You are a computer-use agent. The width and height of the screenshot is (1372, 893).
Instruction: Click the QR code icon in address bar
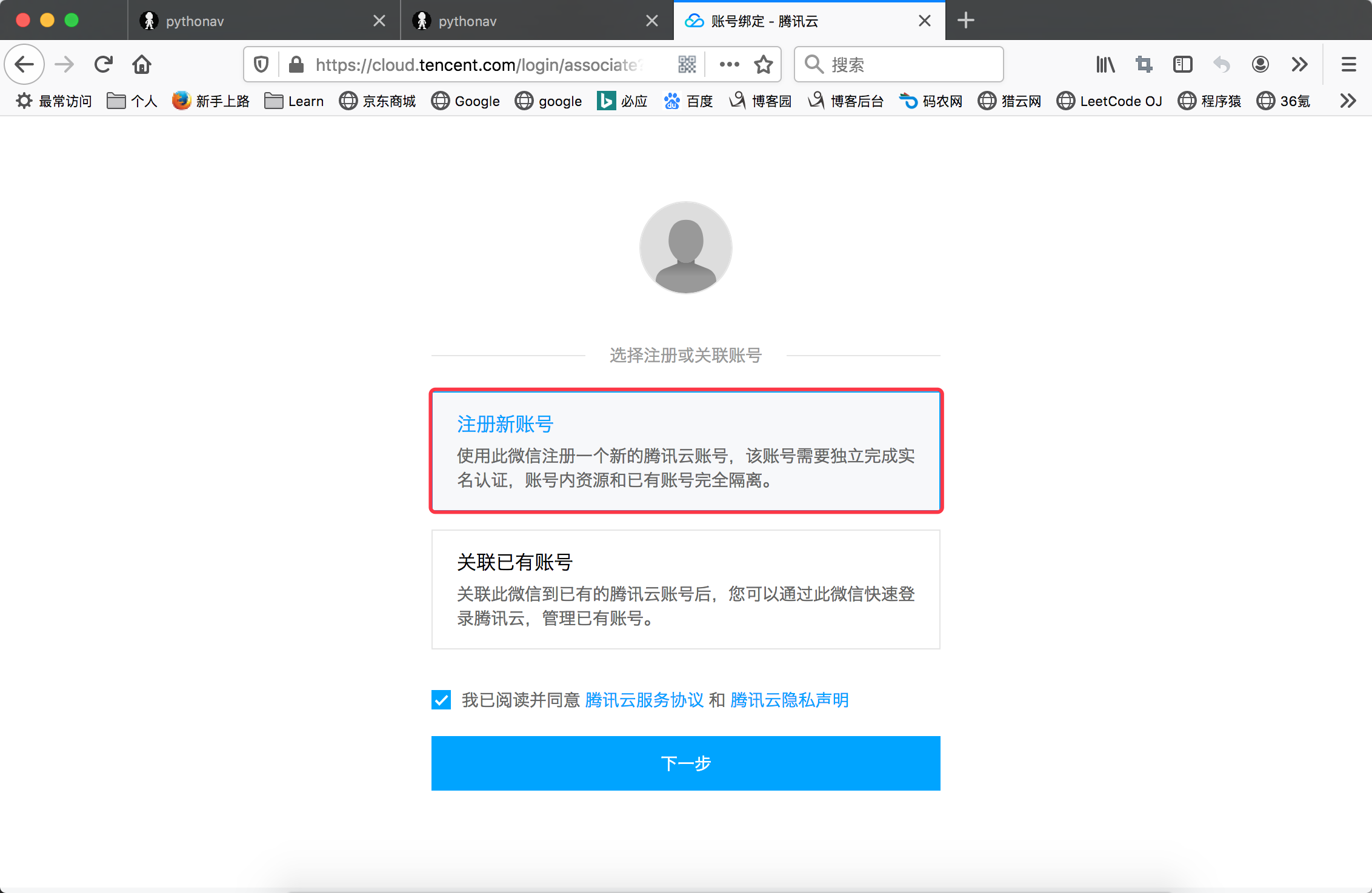click(x=687, y=64)
